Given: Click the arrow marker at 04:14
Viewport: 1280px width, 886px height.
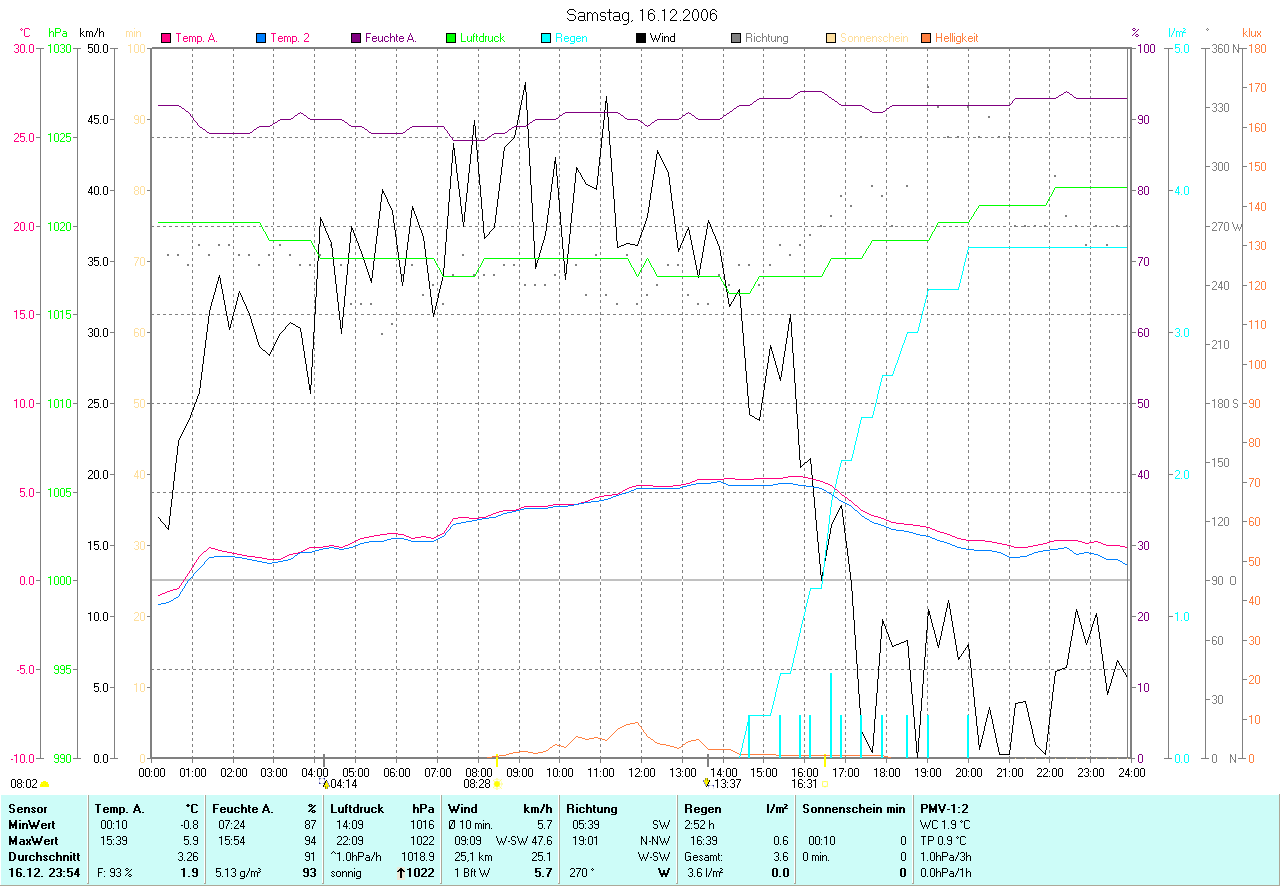Looking at the screenshot, I should tap(325, 785).
